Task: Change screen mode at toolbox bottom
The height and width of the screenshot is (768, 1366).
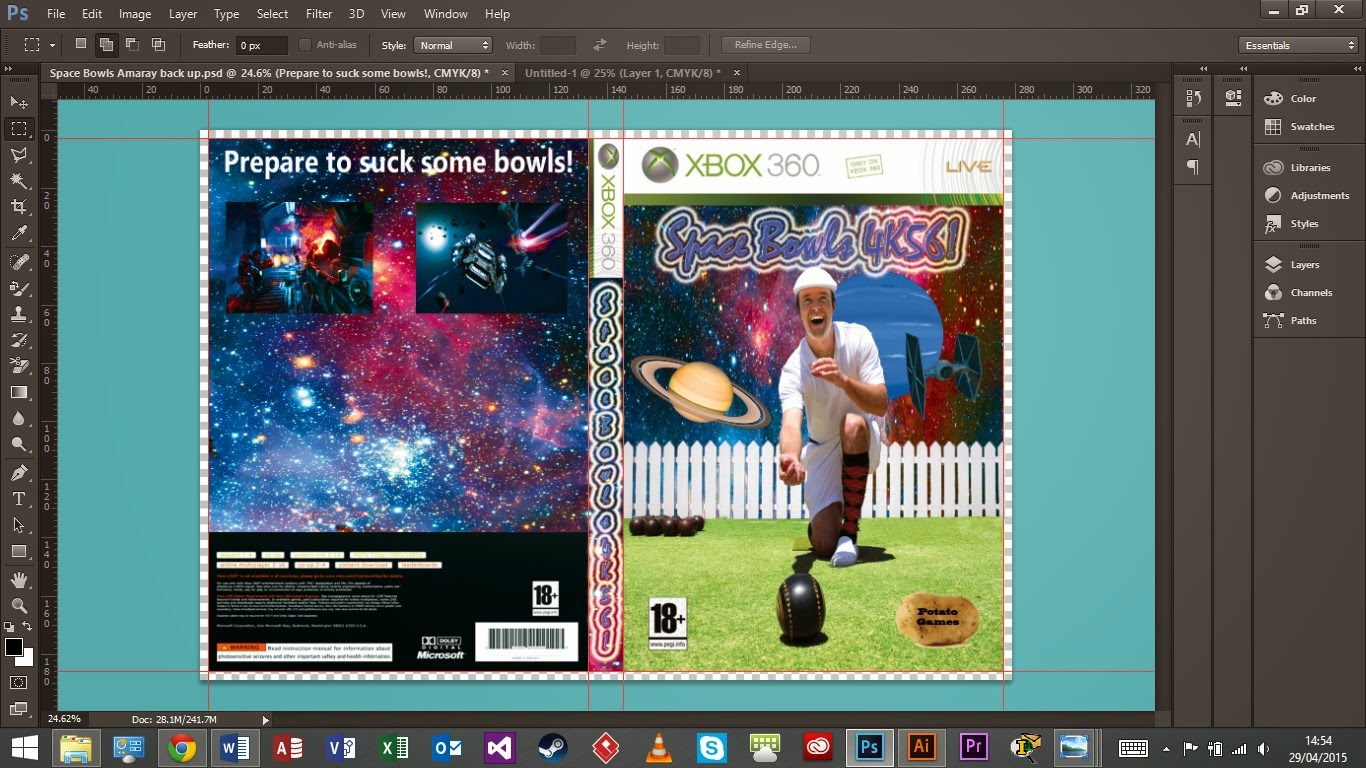Action: pos(19,709)
